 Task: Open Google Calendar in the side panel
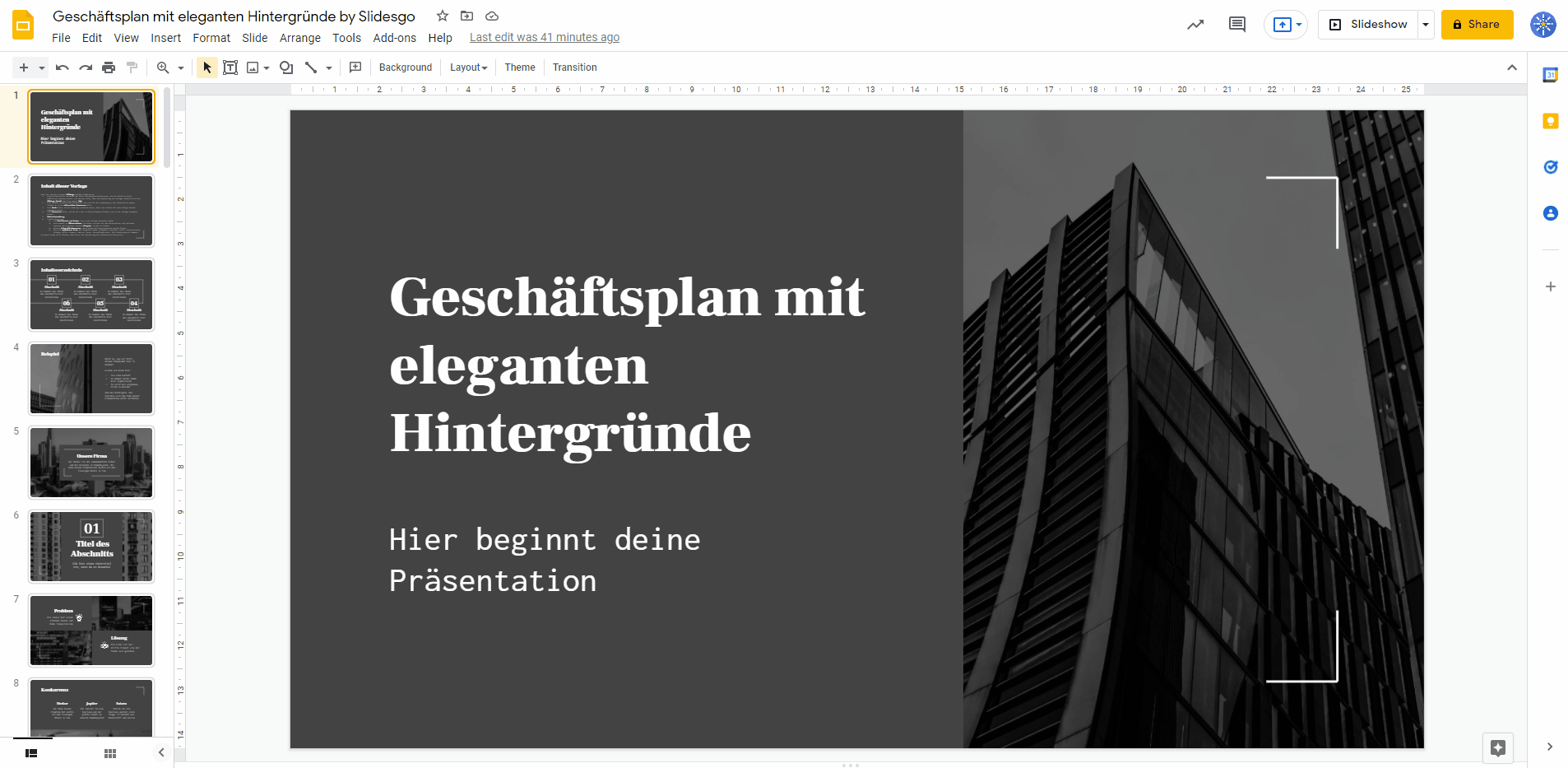click(x=1552, y=75)
